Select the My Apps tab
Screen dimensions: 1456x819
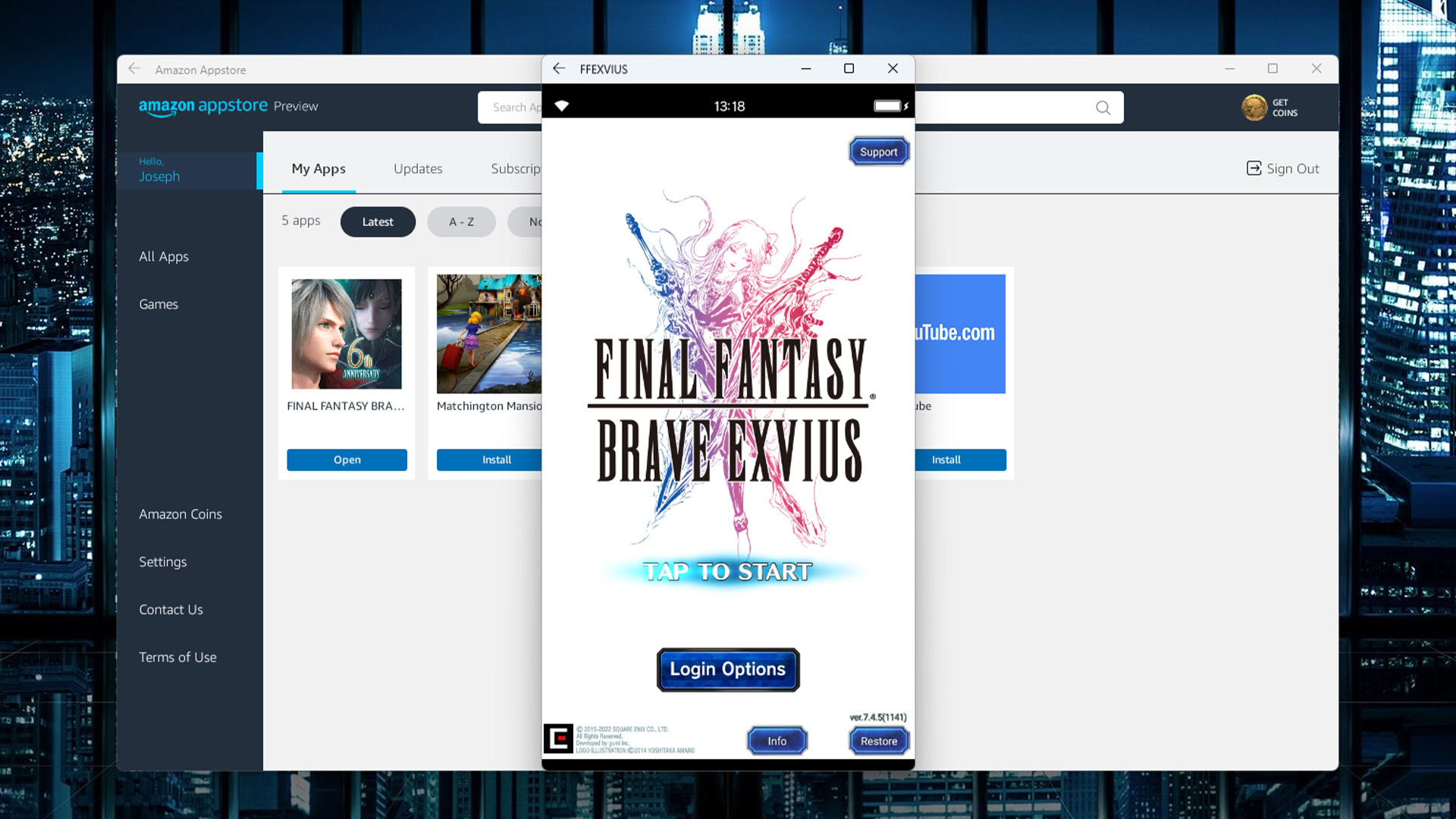319,168
